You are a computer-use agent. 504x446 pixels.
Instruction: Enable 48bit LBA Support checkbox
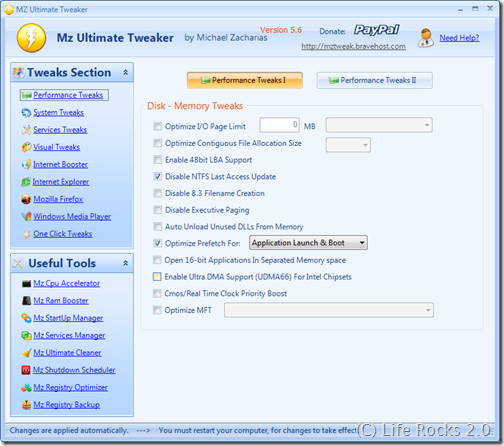pos(157,160)
